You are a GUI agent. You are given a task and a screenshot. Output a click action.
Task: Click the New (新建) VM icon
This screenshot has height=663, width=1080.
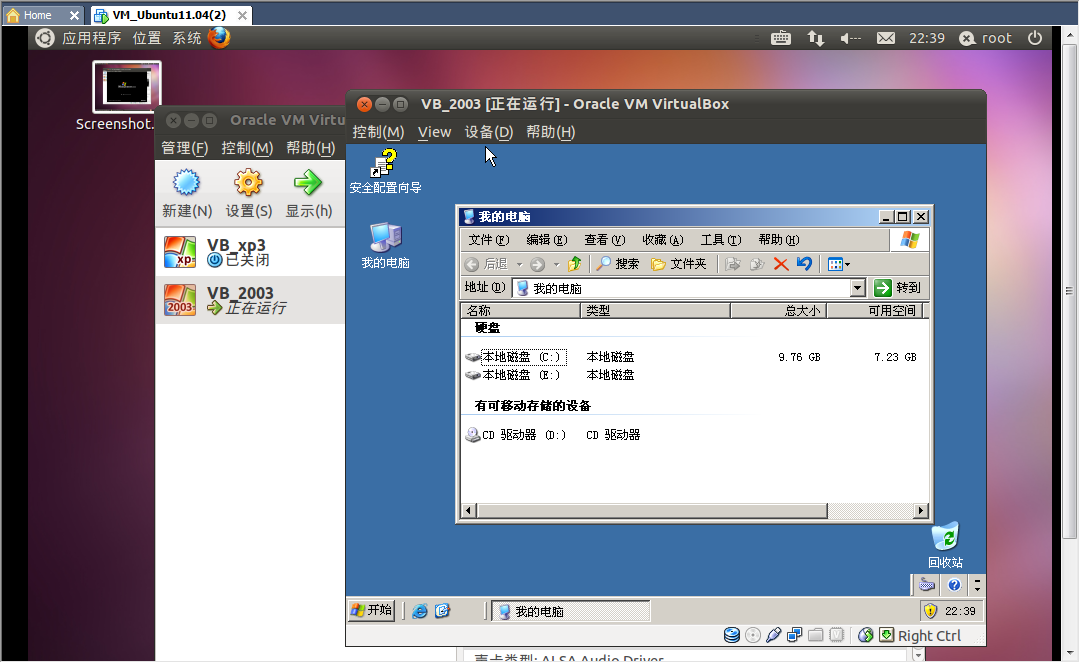click(187, 182)
